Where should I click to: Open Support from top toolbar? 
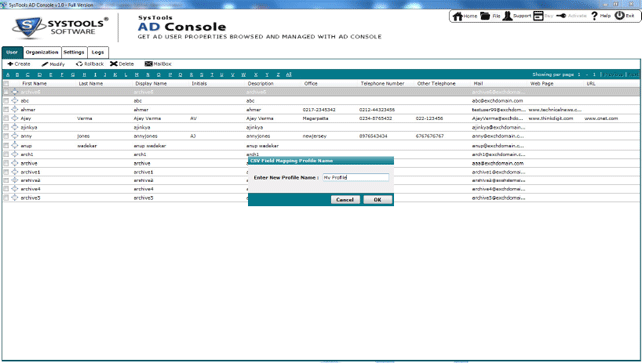point(517,16)
